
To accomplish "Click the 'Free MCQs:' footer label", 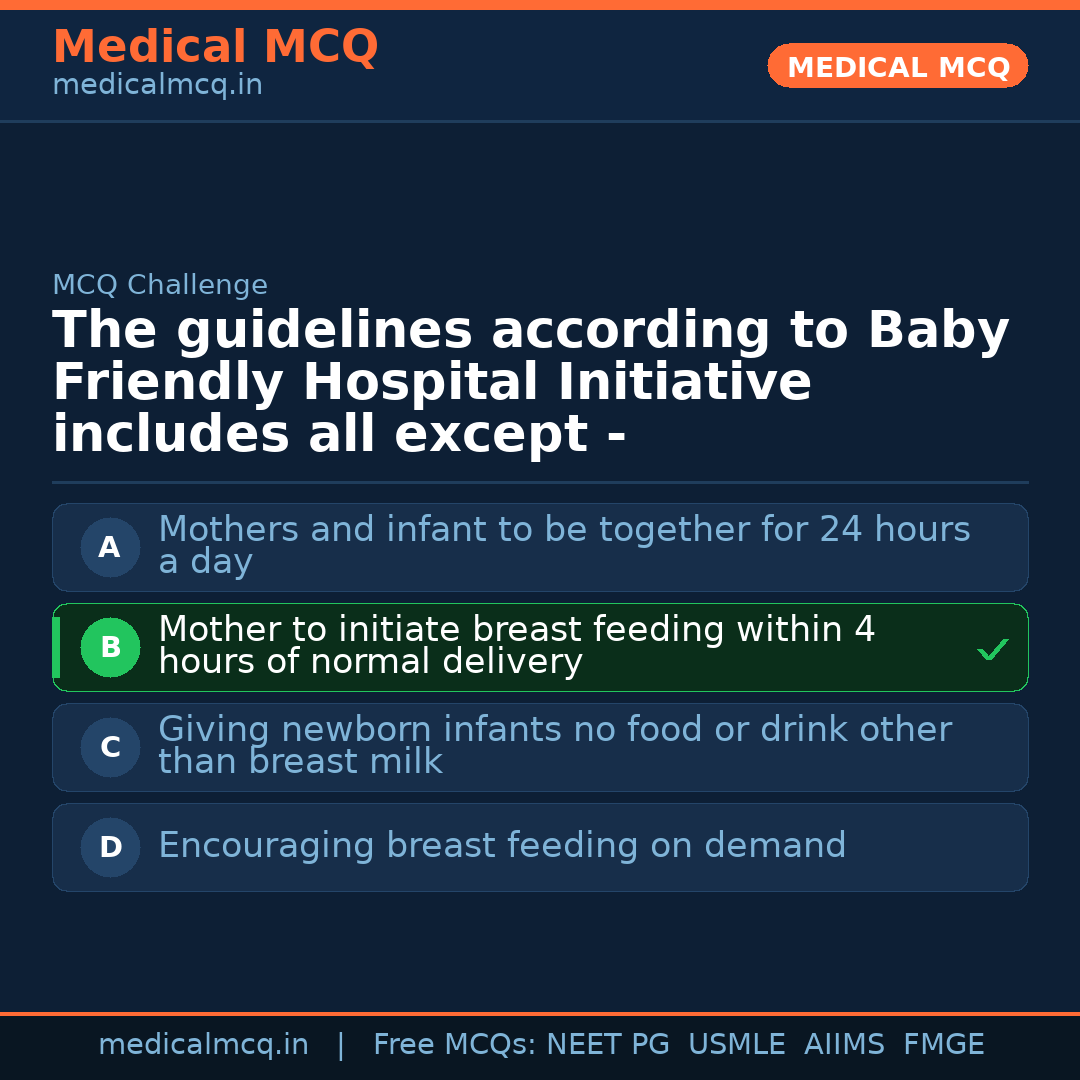I will (x=455, y=1045).
